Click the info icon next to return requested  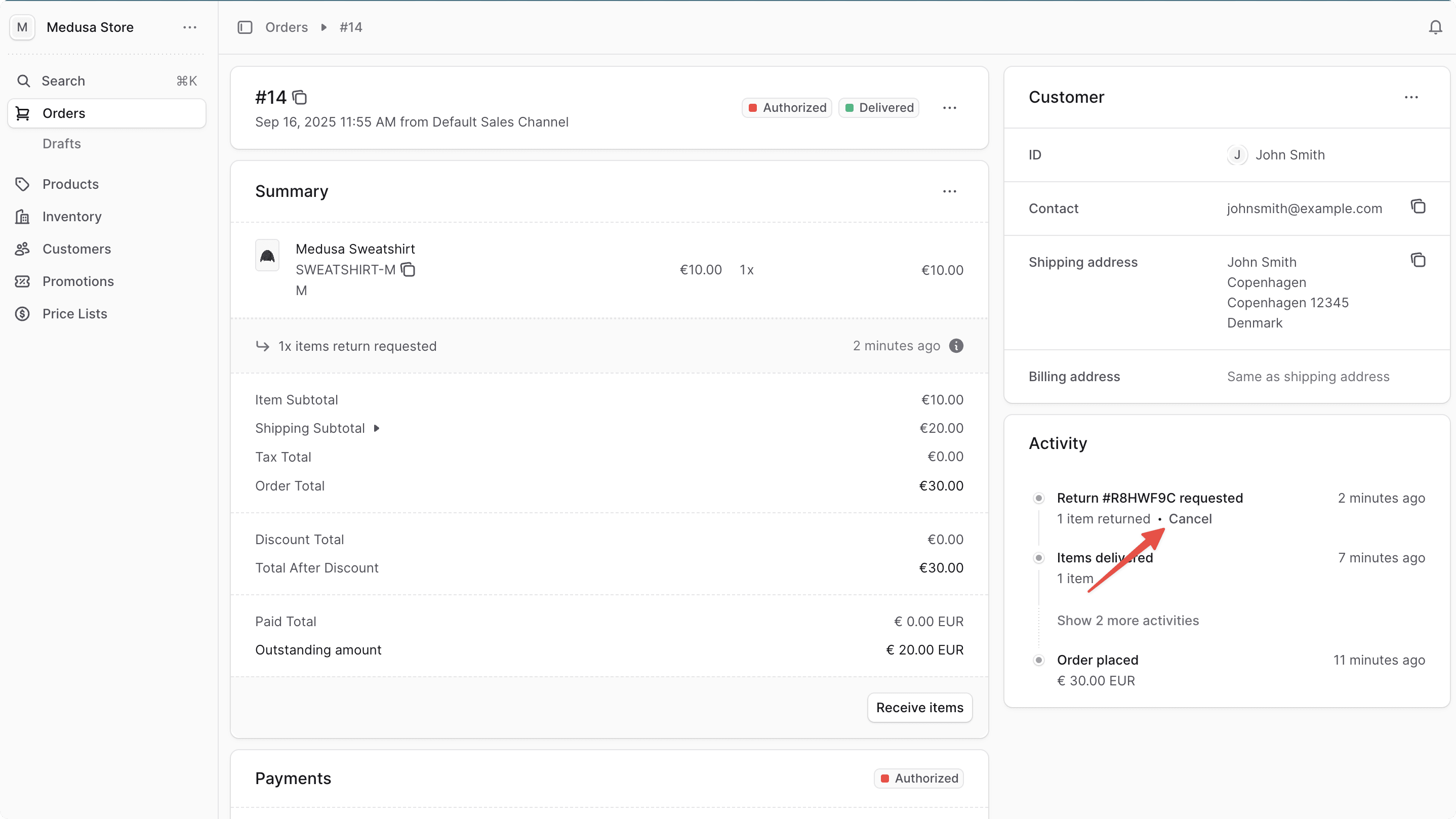956,345
